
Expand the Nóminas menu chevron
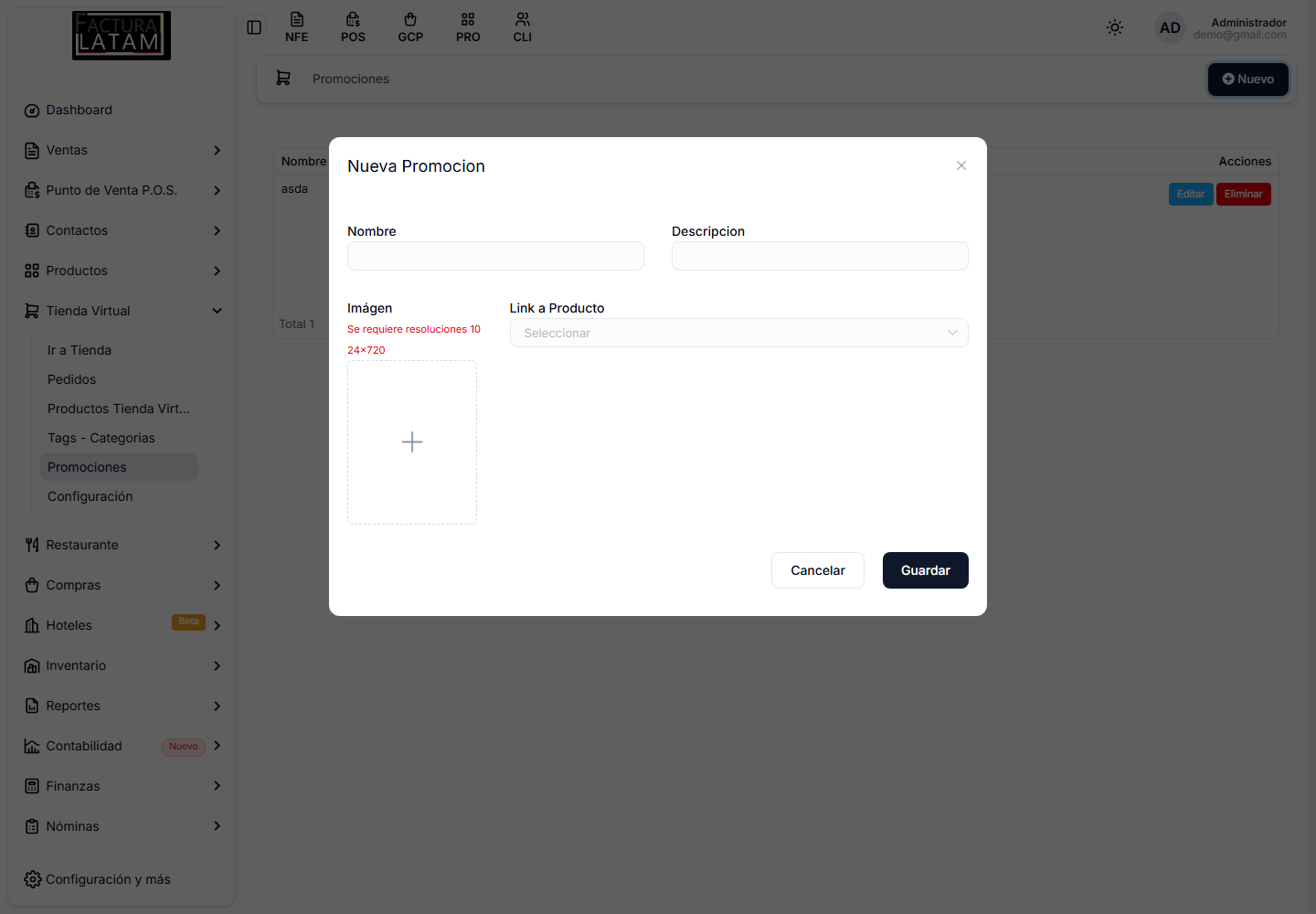coord(218,826)
